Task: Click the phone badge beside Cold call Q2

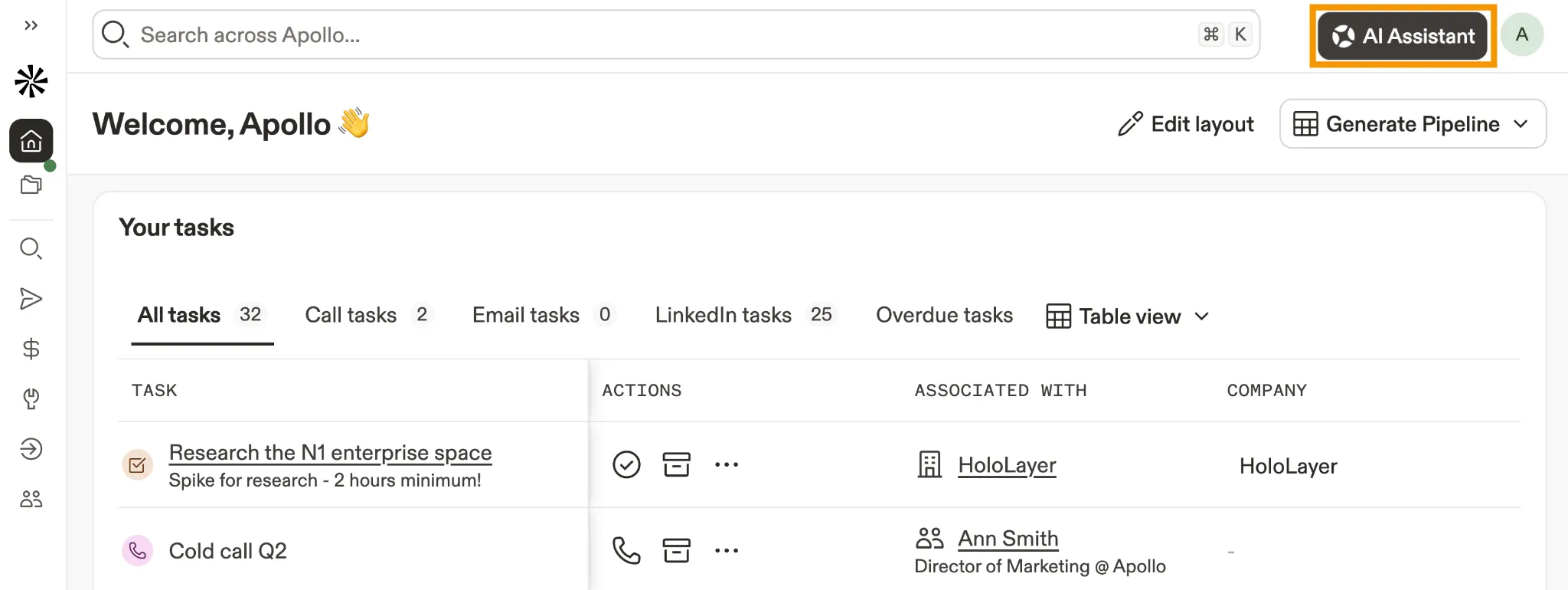Action: 138,550
